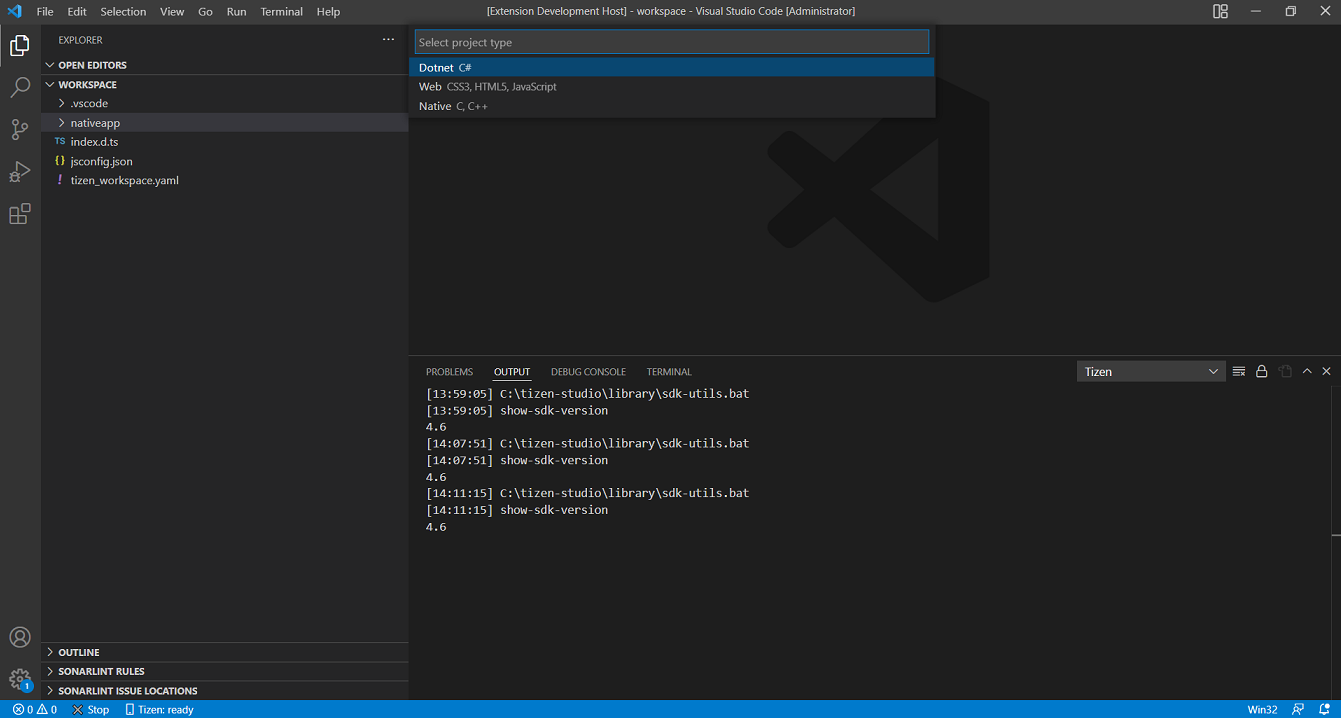Open the Manage gear settings icon
The width and height of the screenshot is (1341, 719).
click(x=20, y=679)
